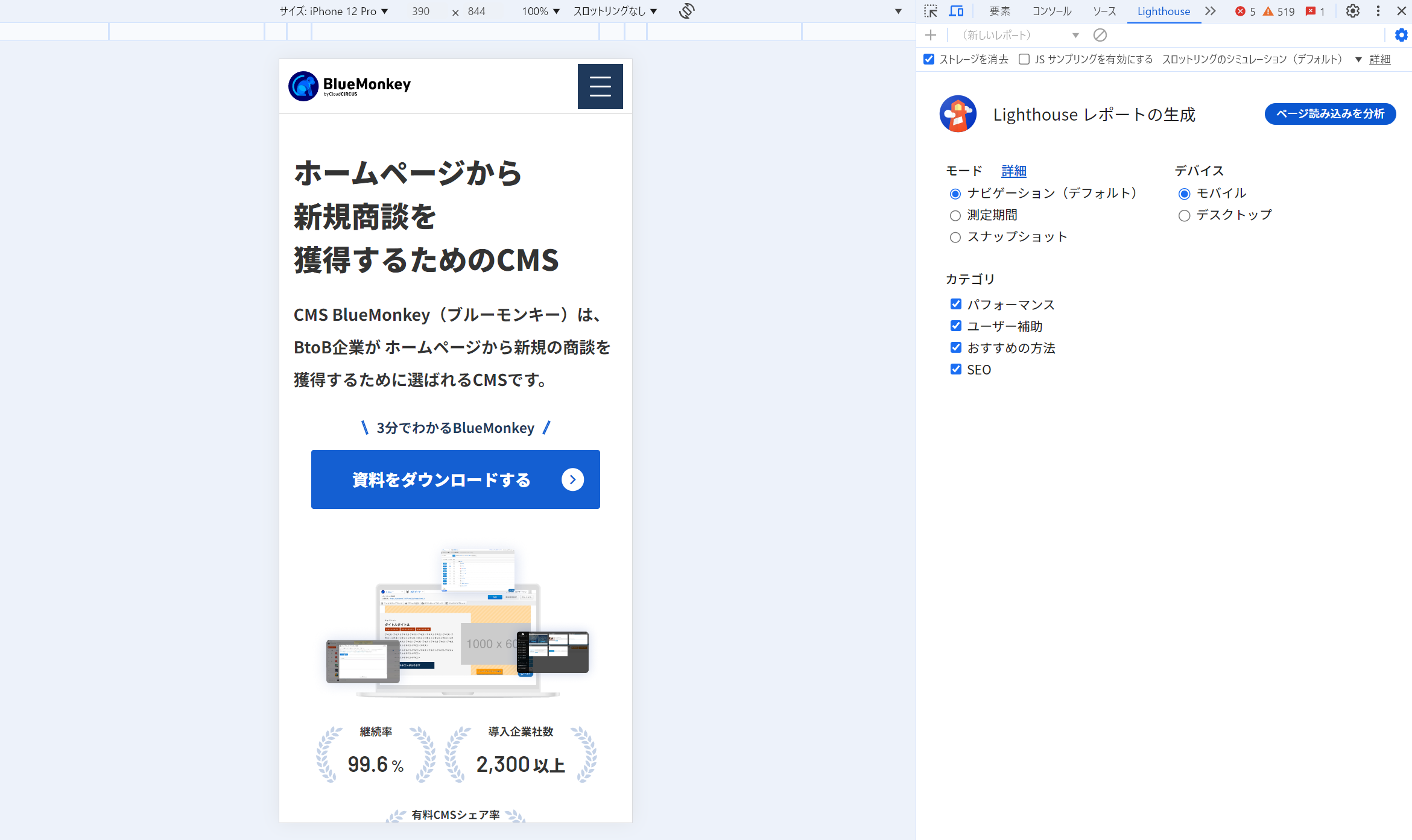Click the 継続率 99.6% badge
The height and width of the screenshot is (840, 1412).
point(376,754)
